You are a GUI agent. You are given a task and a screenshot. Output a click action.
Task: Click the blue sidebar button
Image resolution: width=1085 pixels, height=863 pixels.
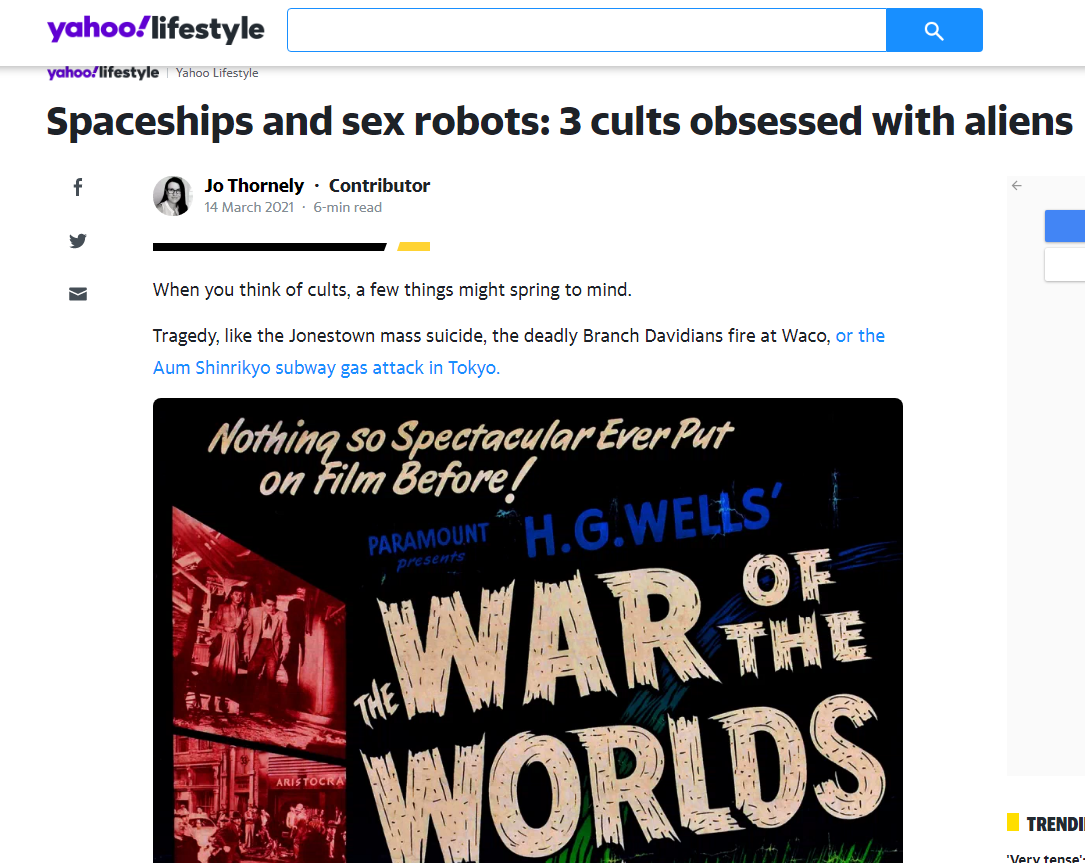click(1065, 226)
